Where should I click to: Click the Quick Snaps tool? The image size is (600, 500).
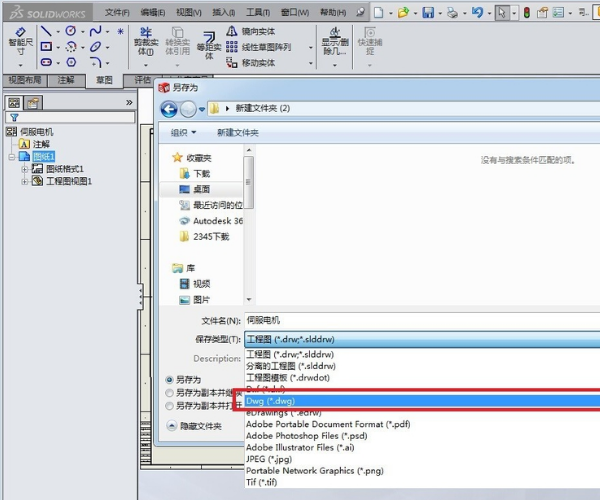click(370, 41)
